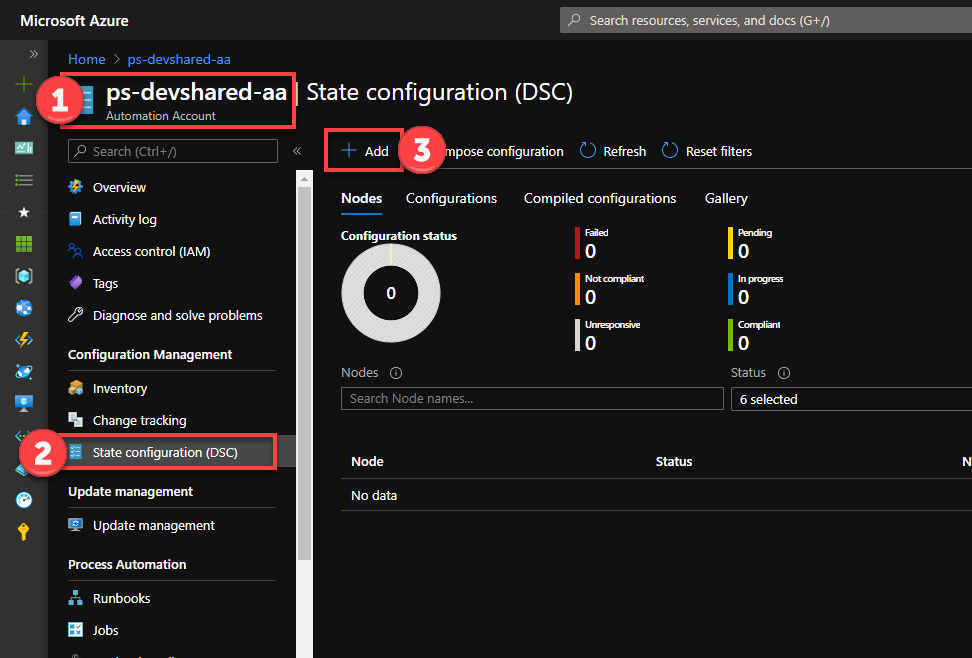Open the Gallery tab
The height and width of the screenshot is (658, 972).
726,198
